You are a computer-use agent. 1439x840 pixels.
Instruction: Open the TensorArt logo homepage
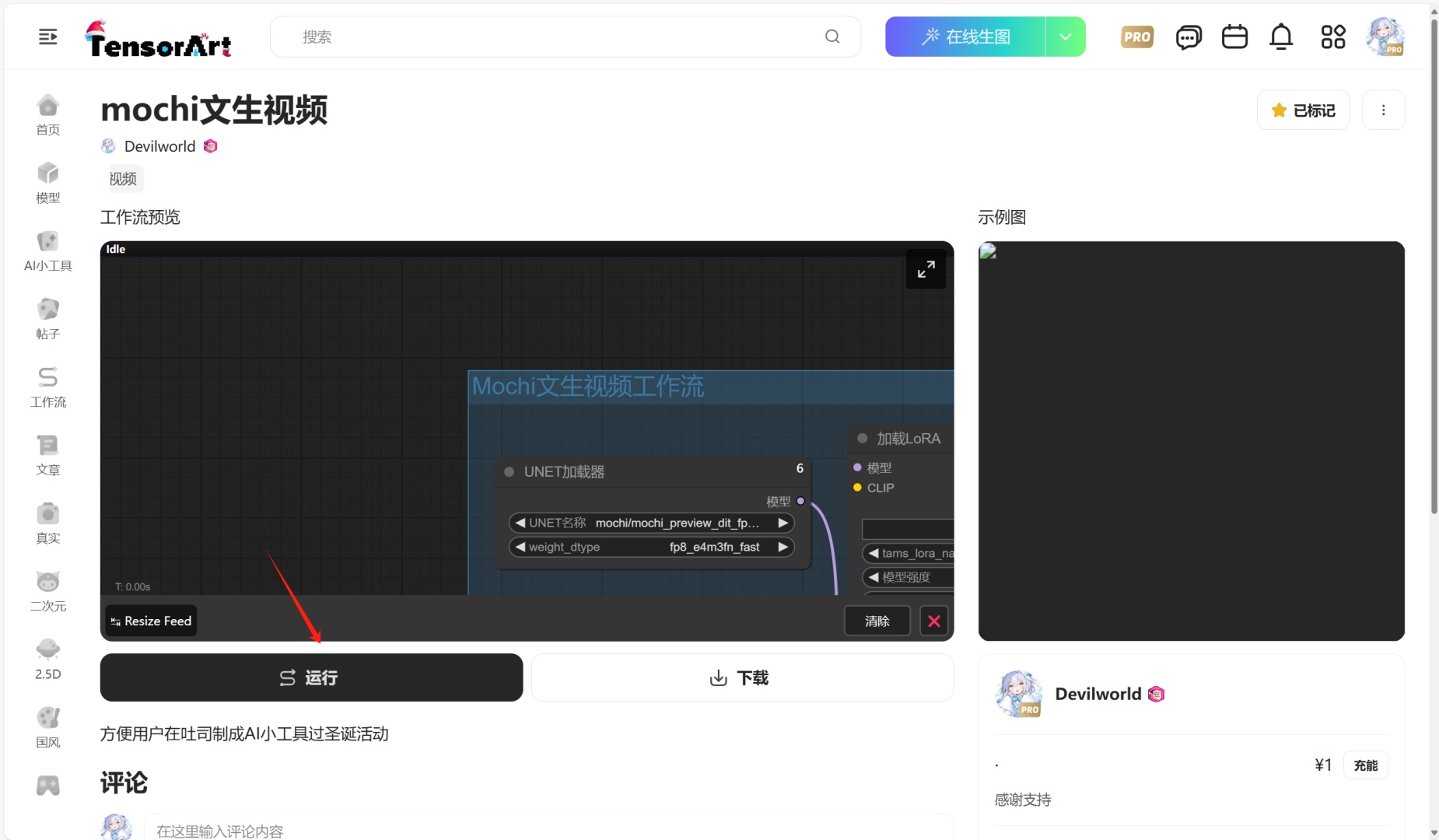pos(159,39)
